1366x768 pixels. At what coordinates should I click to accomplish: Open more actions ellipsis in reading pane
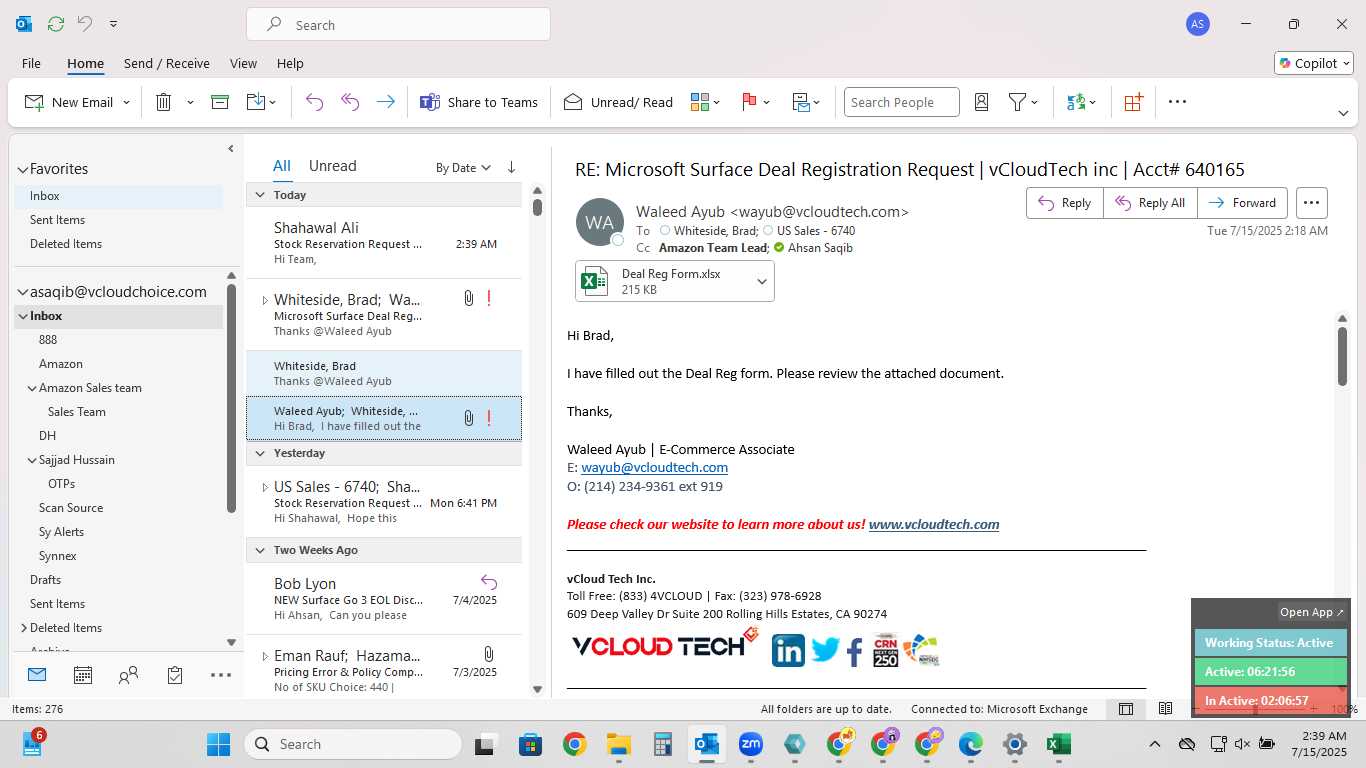[1311, 203]
